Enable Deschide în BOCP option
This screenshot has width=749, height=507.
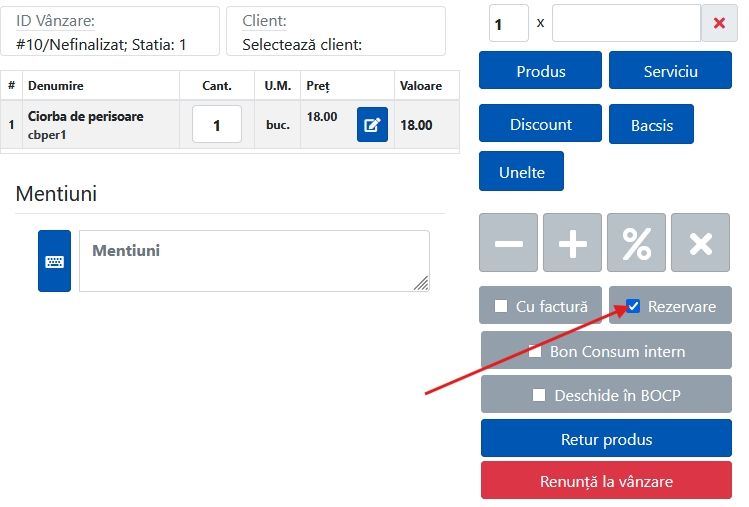tap(539, 395)
